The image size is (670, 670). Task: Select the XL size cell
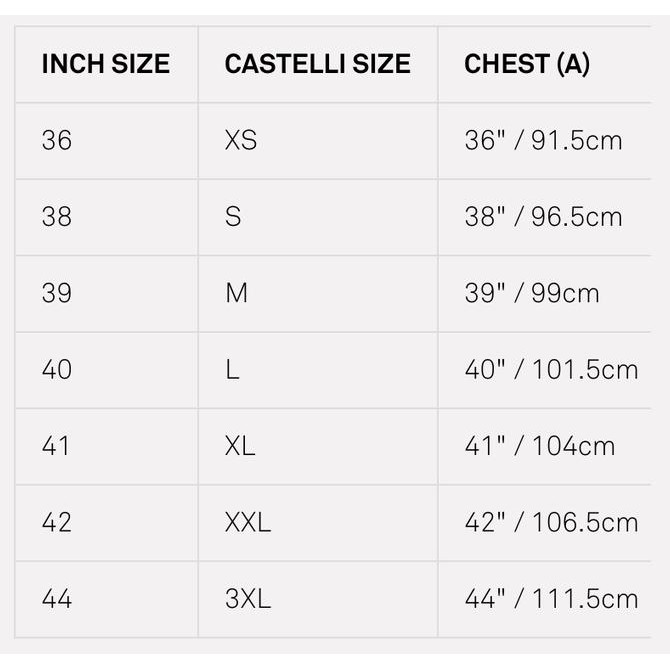[240, 446]
